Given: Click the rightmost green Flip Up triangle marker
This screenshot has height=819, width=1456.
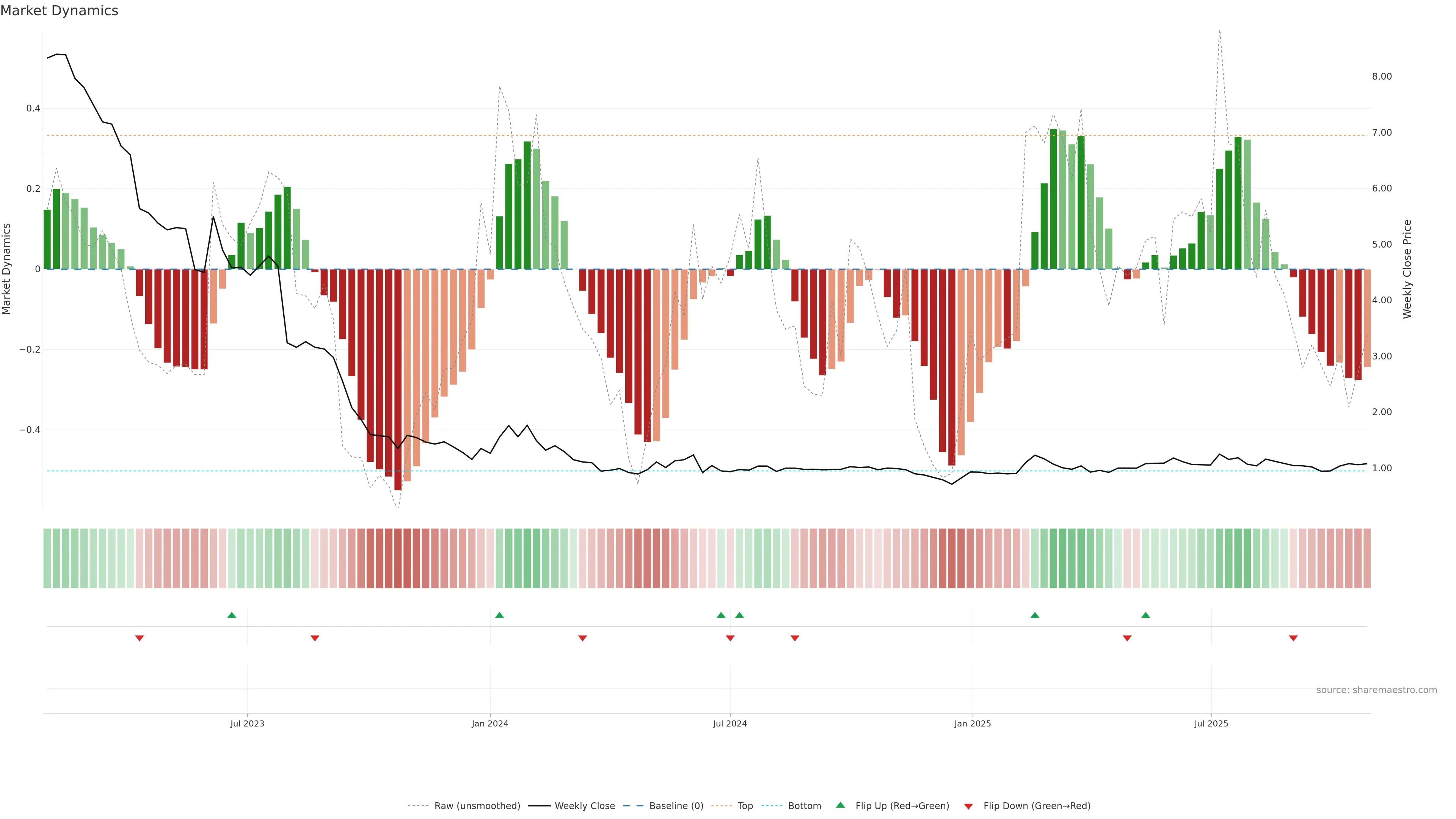Looking at the screenshot, I should pyautogui.click(x=1146, y=615).
